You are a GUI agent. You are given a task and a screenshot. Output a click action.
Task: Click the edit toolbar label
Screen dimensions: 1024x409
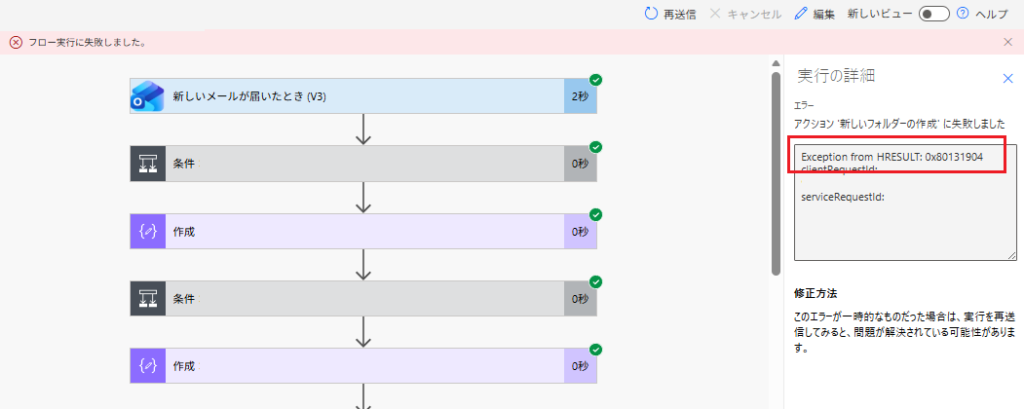pyautogui.click(x=824, y=14)
